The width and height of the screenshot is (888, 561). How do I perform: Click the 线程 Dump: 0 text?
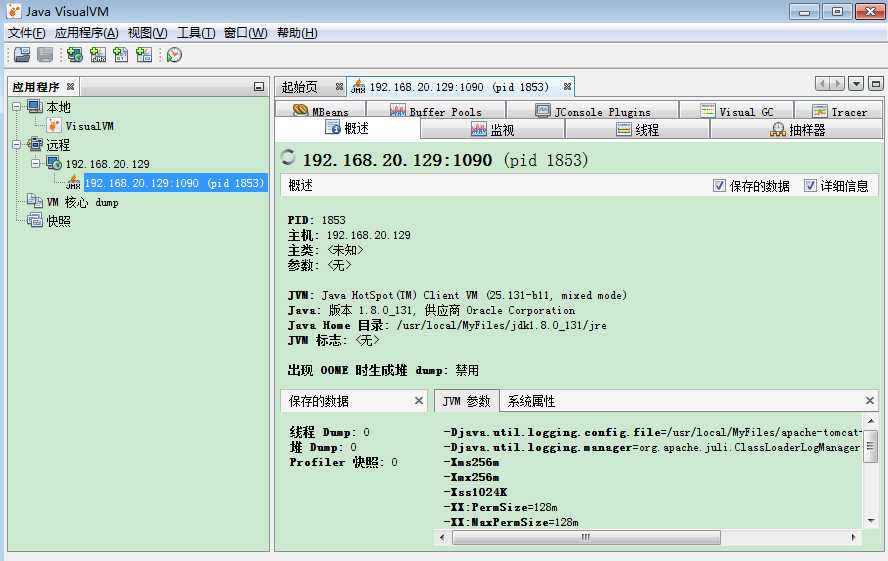point(330,432)
